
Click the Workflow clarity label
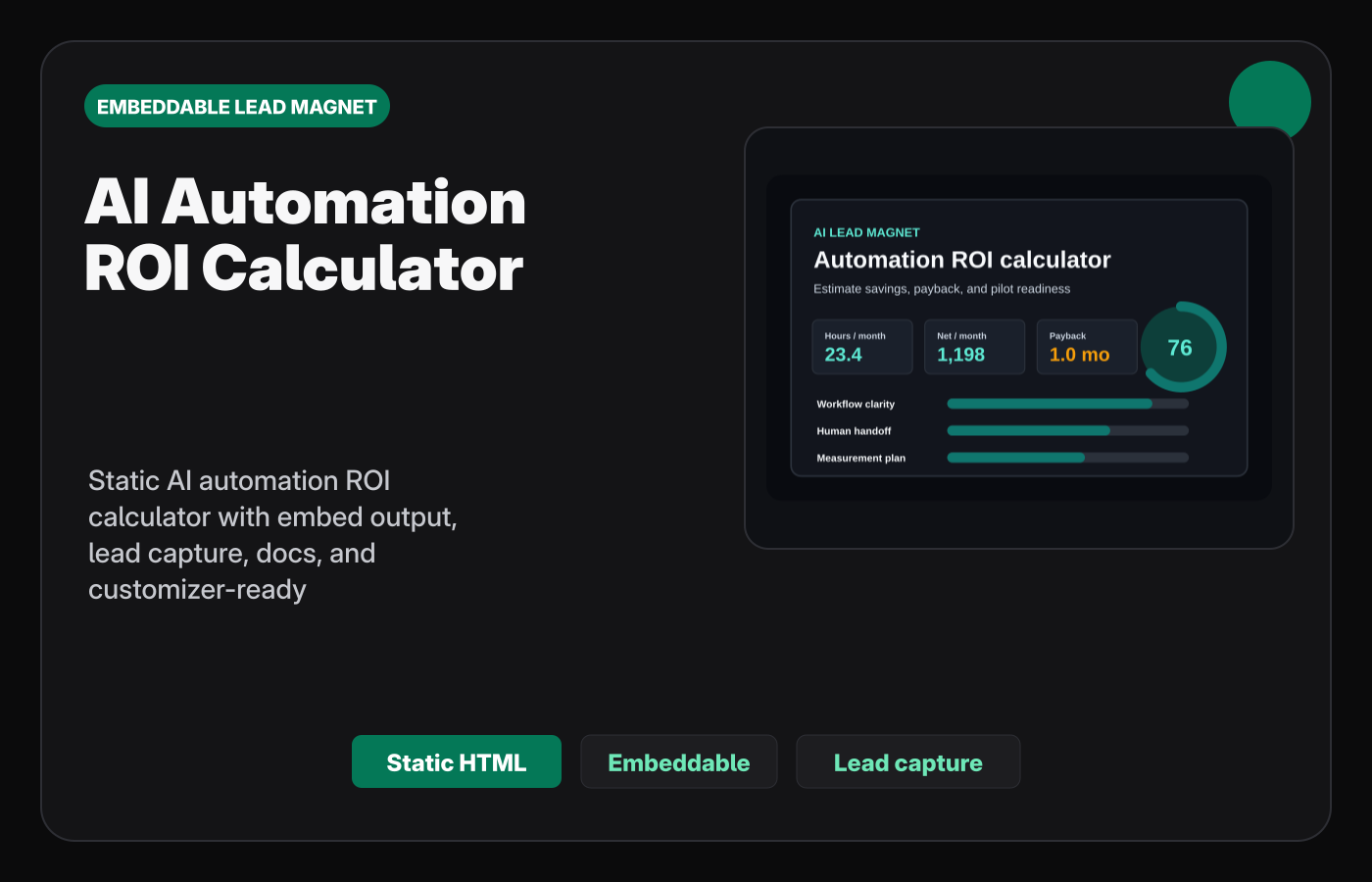coord(856,404)
